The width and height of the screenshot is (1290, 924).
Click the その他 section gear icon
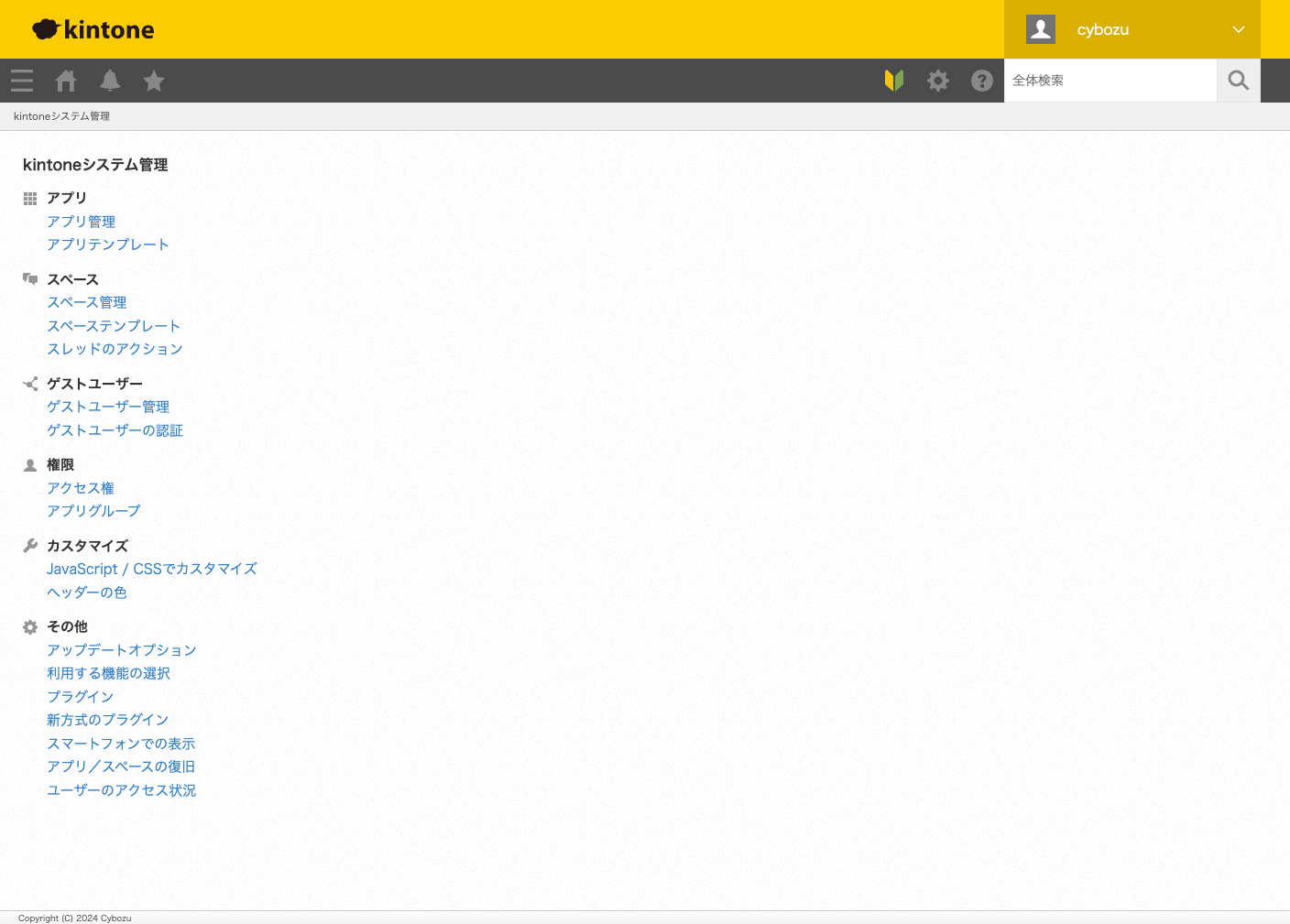(30, 627)
